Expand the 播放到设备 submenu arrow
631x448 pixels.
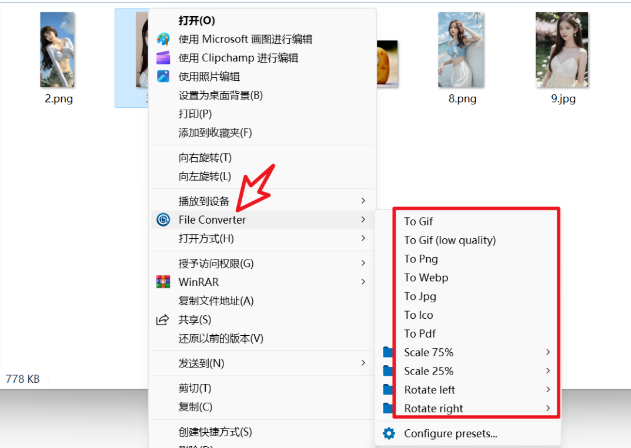pos(363,200)
